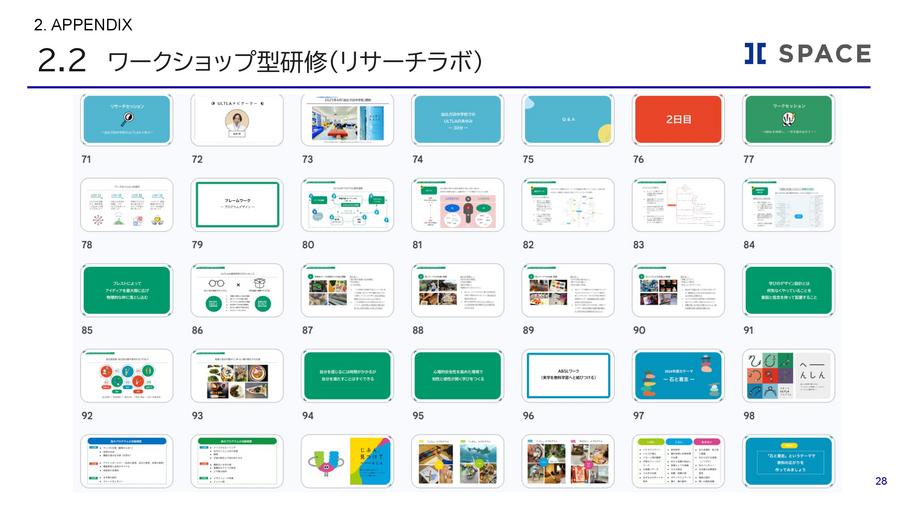Open slide 93 with the photo grid
The image size is (910, 512).
[237, 375]
